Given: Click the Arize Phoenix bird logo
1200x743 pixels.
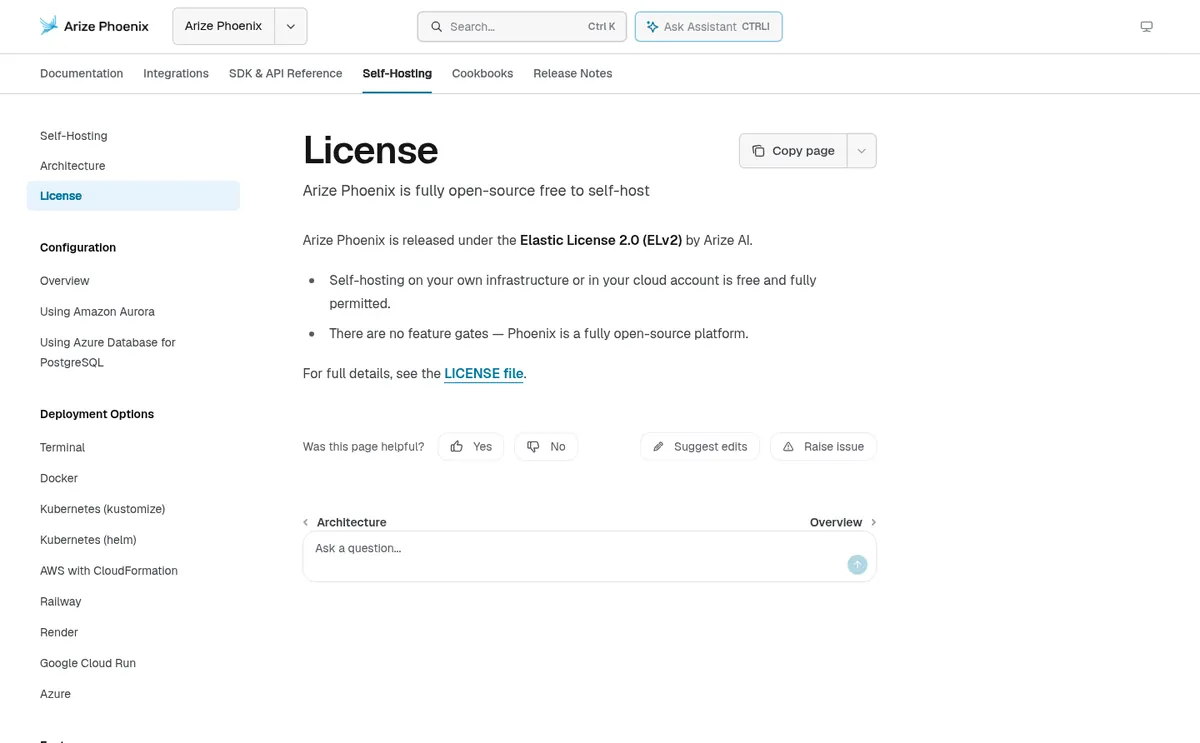Looking at the screenshot, I should pyautogui.click(x=48, y=26).
